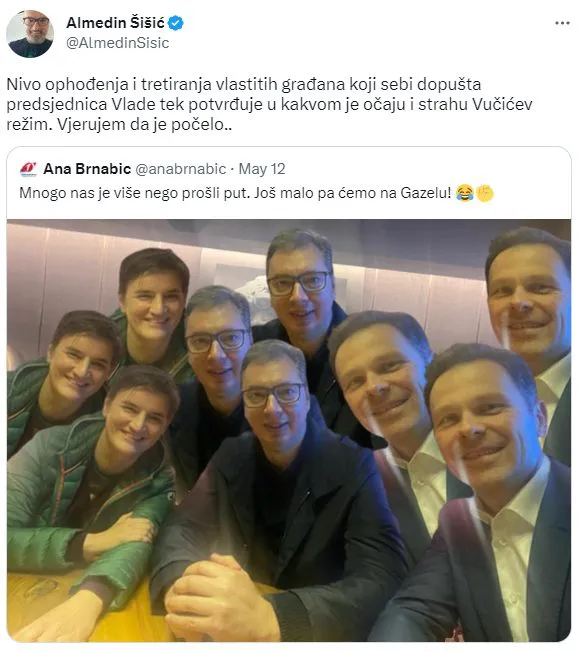Image resolution: width=579 pixels, height=652 pixels.
Task: Open the group selfie photo in quoted tweet
Action: click(289, 430)
